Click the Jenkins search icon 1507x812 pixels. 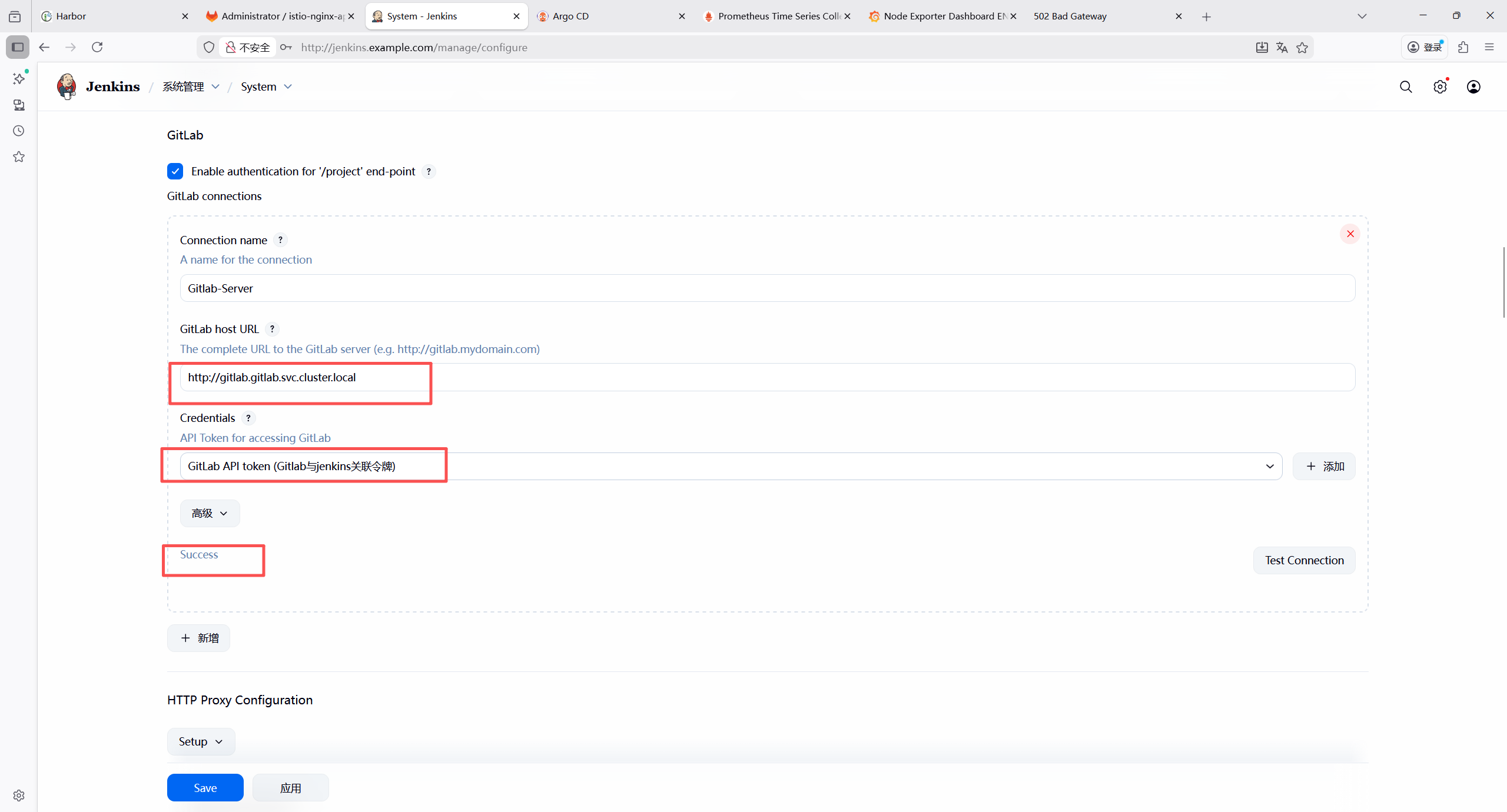coord(1406,87)
